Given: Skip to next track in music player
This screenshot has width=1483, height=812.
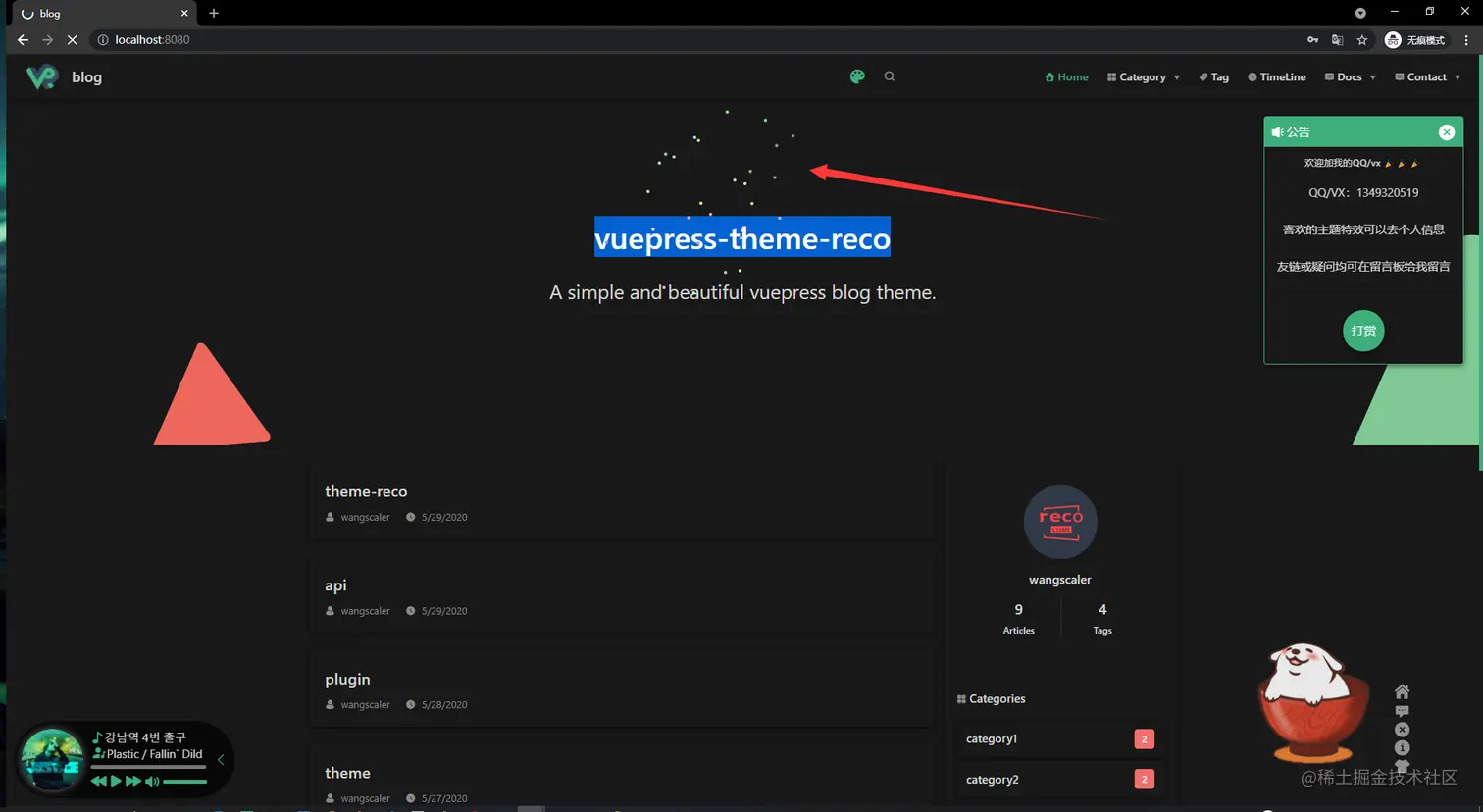Looking at the screenshot, I should pos(133,782).
